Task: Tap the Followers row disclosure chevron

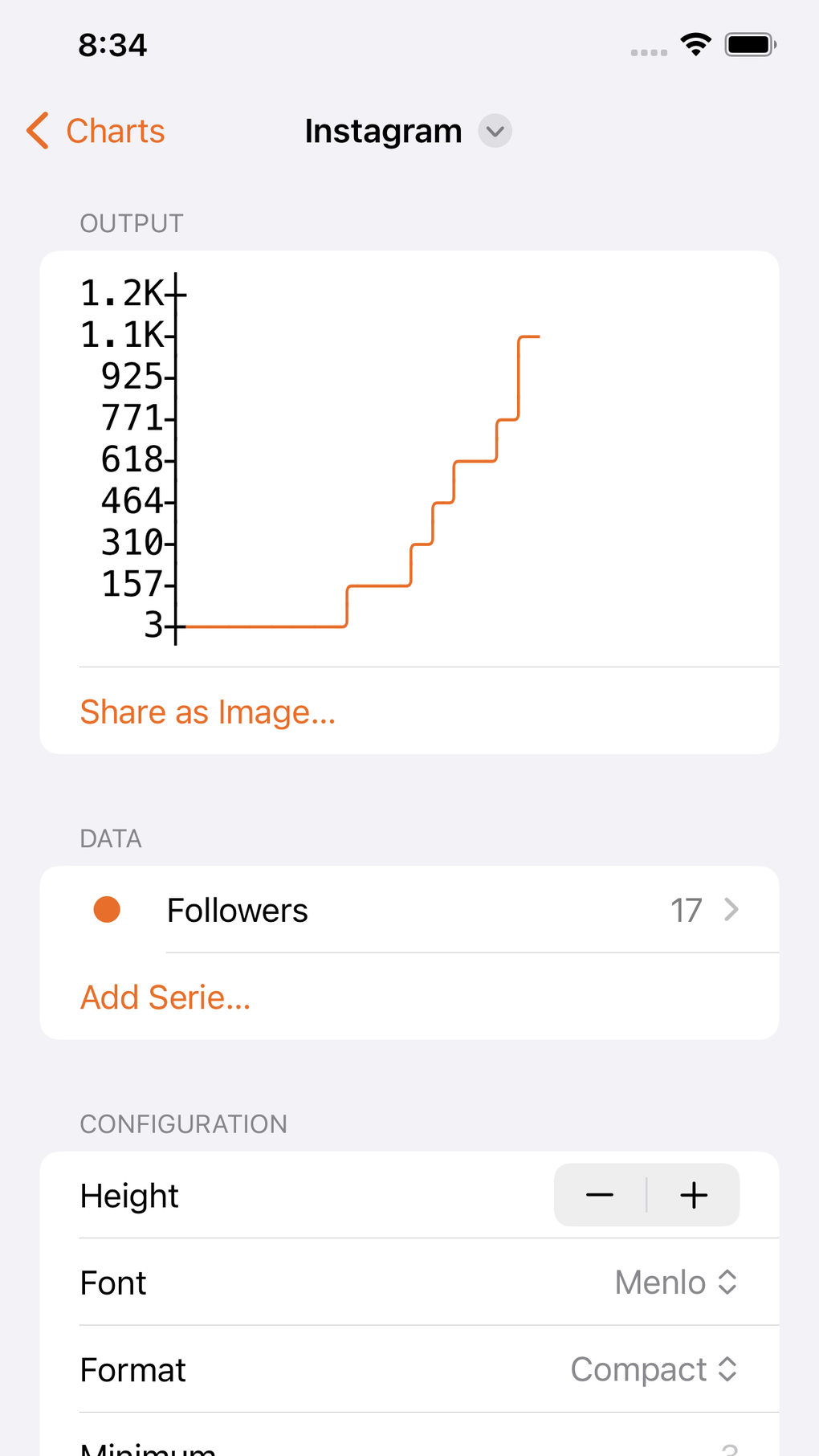Action: click(731, 910)
